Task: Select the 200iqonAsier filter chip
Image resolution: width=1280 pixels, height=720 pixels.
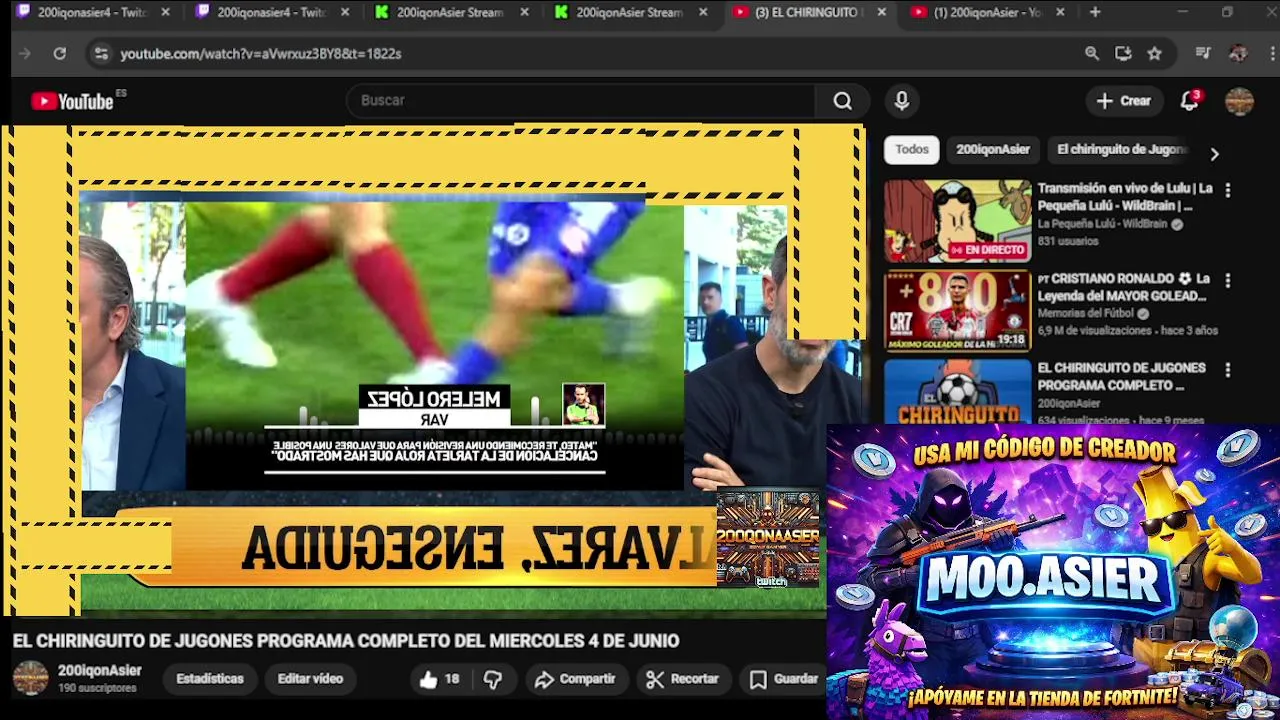Action: click(993, 150)
